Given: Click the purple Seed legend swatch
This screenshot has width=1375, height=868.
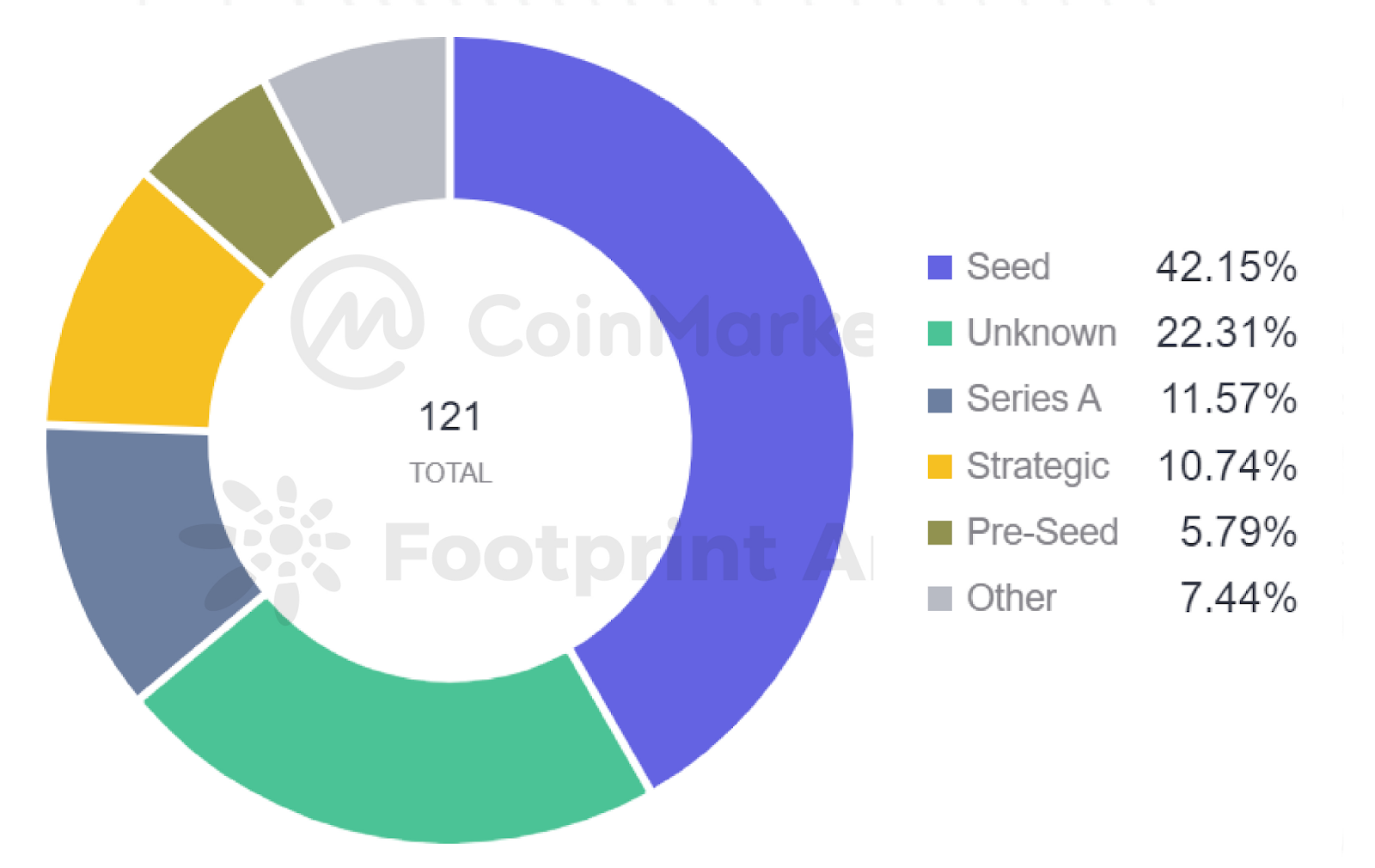Looking at the screenshot, I should pos(939,267).
